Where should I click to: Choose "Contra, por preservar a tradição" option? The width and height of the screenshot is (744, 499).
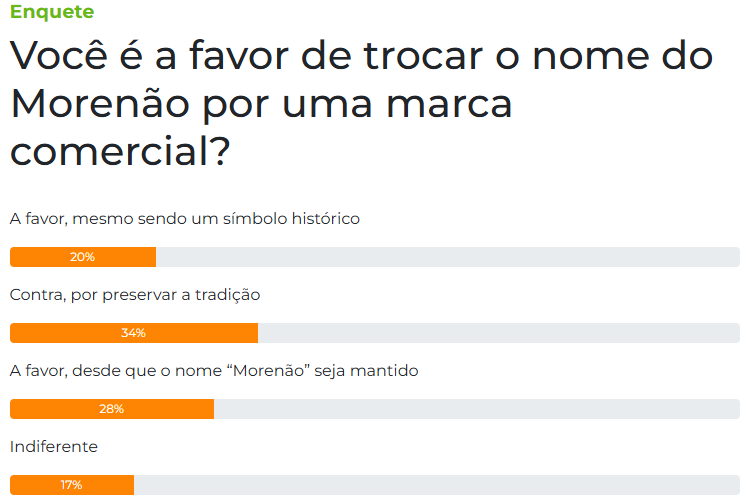click(x=134, y=294)
